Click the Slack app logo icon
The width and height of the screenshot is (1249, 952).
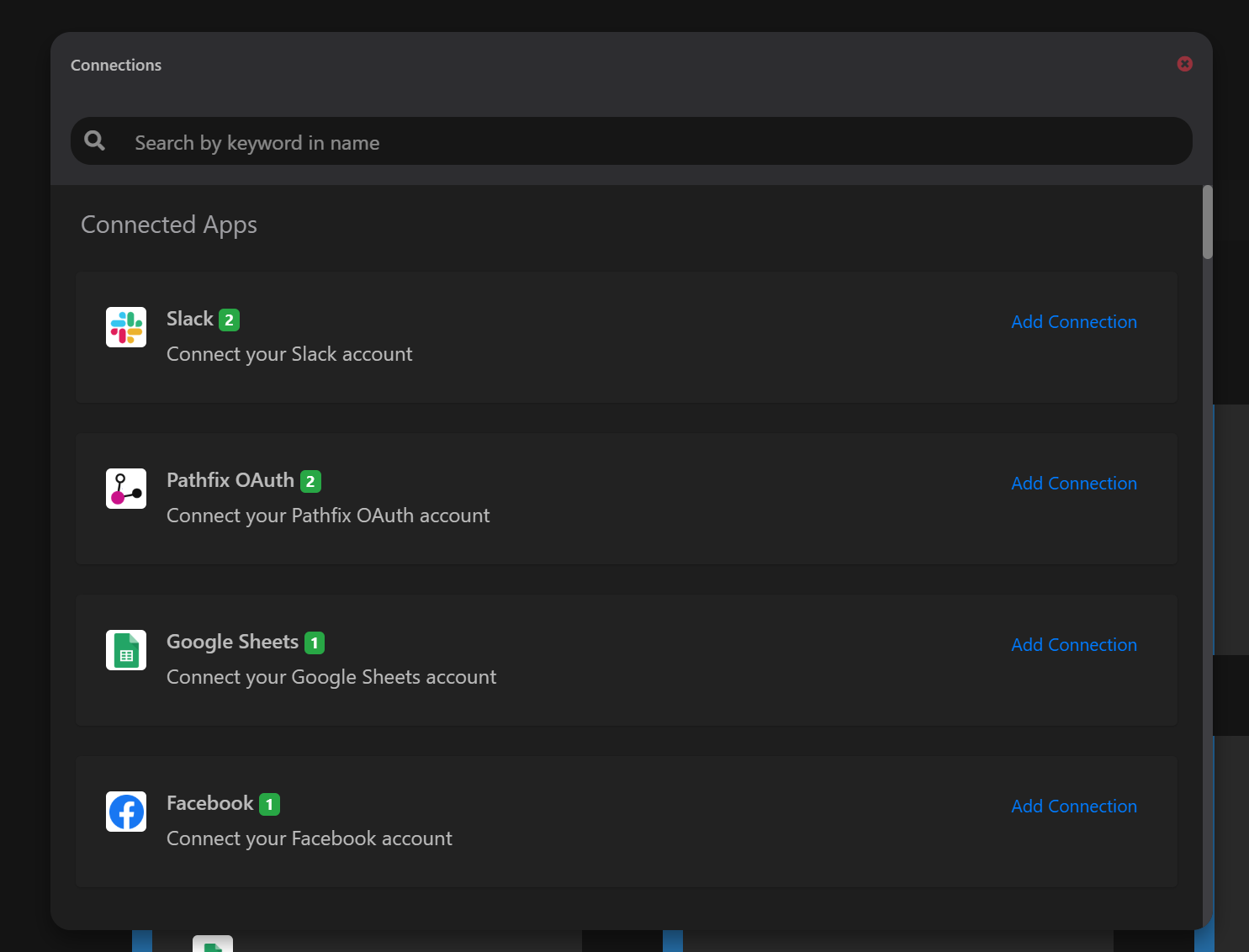pos(126,327)
